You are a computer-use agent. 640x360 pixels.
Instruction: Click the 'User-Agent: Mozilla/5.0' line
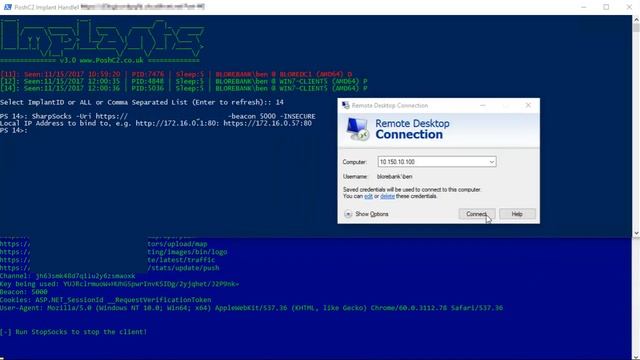(x=251, y=308)
